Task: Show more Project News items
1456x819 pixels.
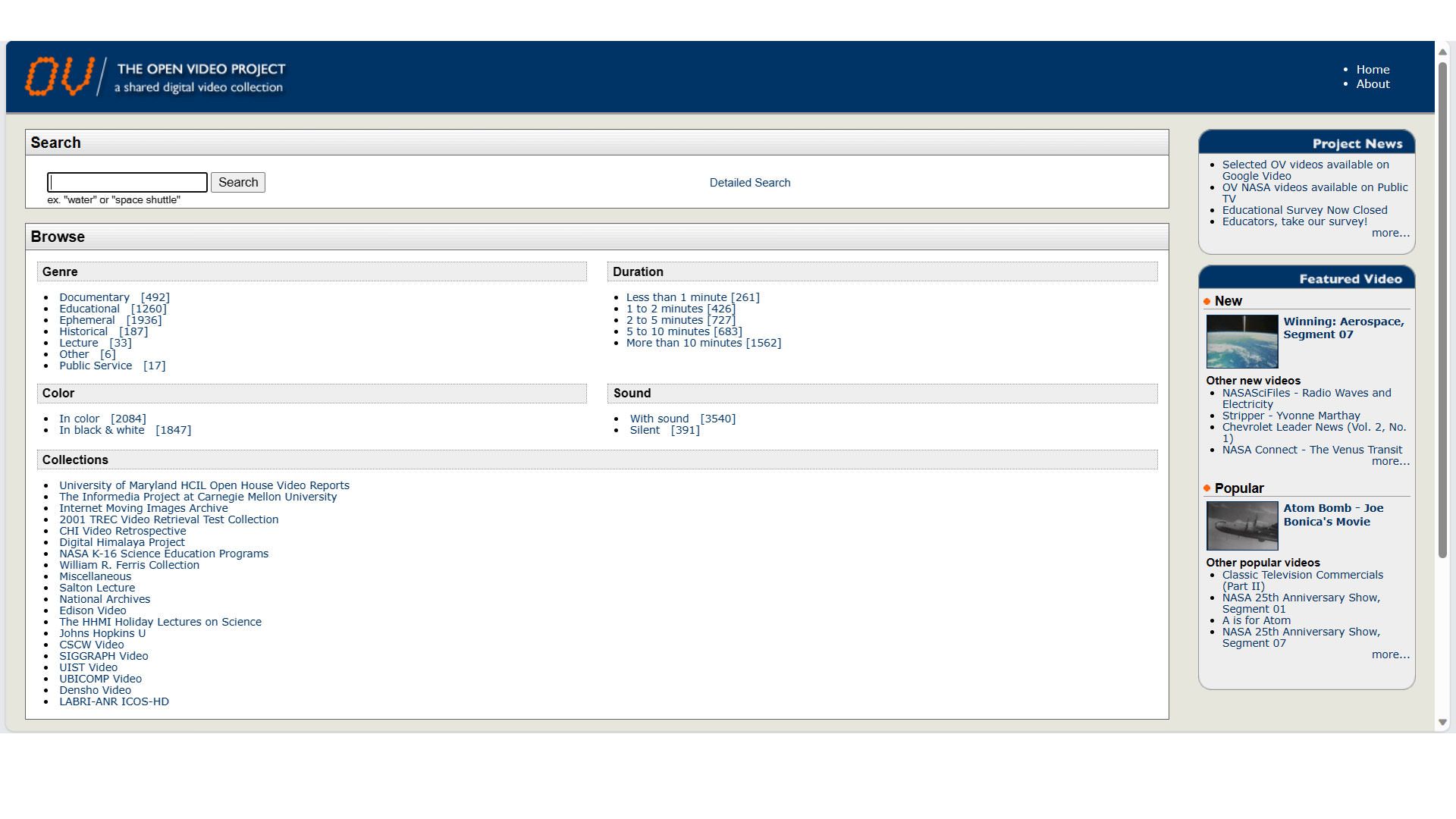Action: [1390, 233]
